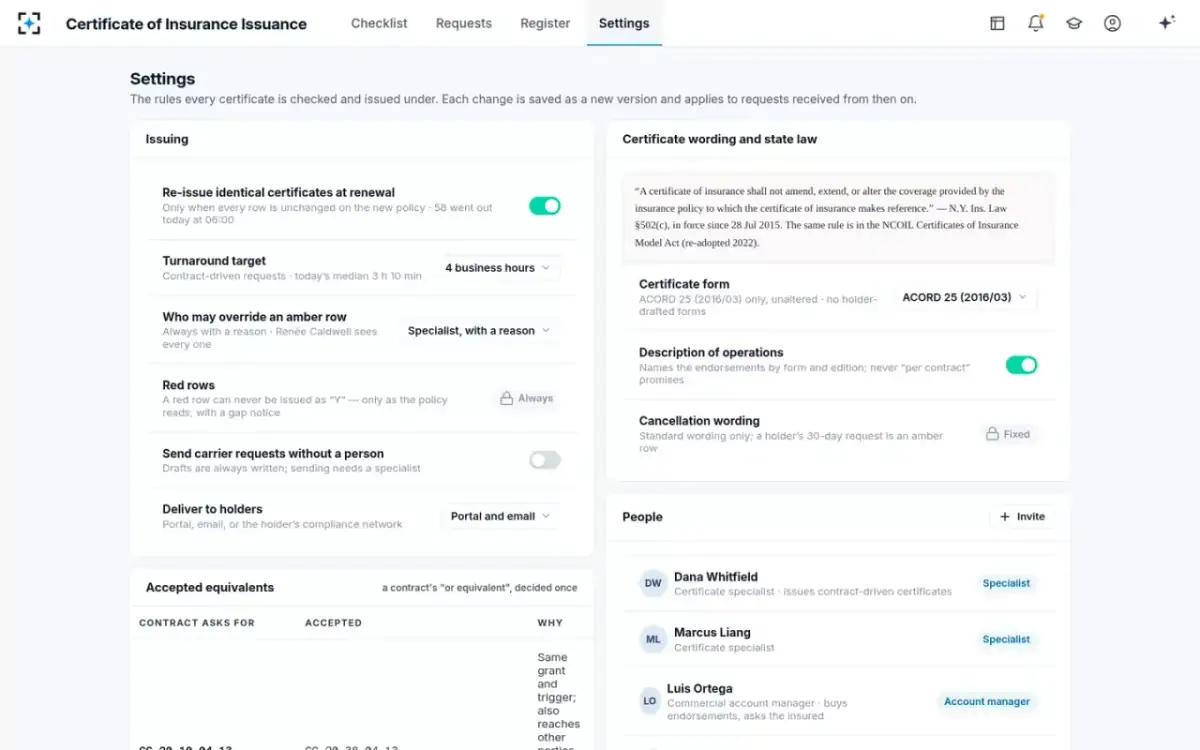The image size is (1200, 750).
Task: Select the Settings tab
Action: [x=624, y=23]
